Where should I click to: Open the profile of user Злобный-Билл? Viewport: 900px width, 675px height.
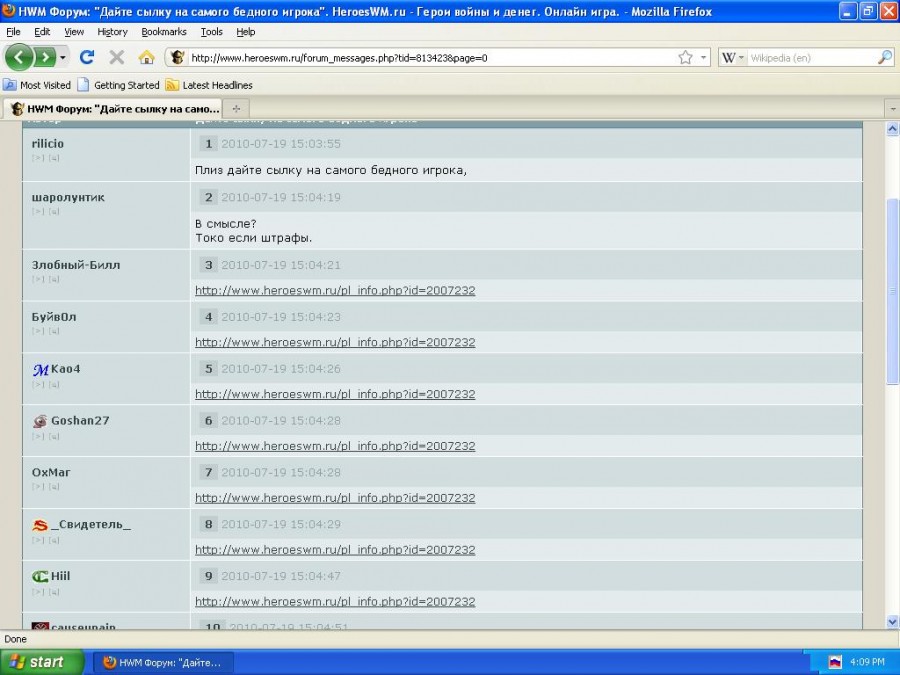coord(76,265)
